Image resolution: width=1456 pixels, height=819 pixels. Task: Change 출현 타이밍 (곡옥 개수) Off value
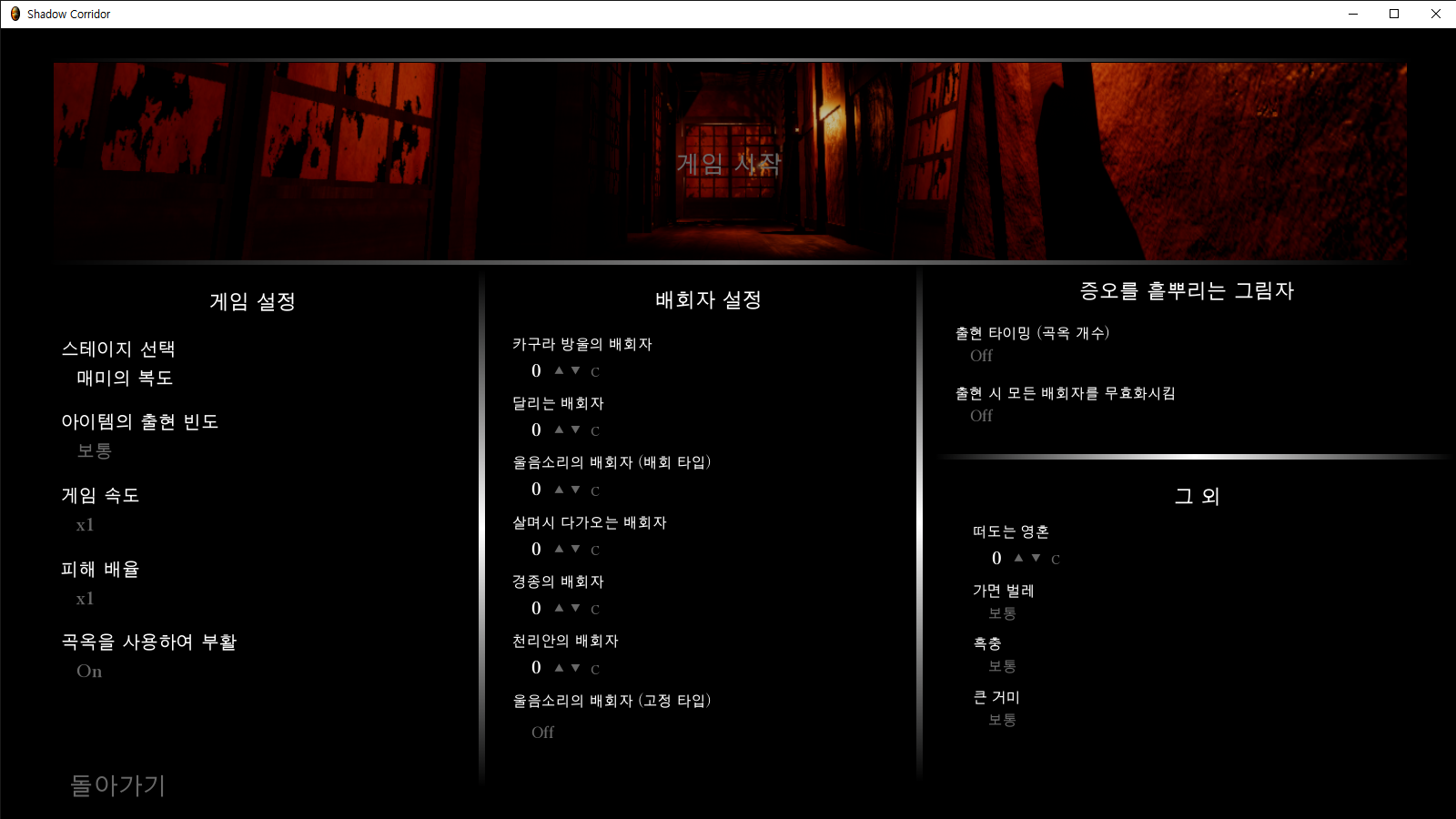981,356
